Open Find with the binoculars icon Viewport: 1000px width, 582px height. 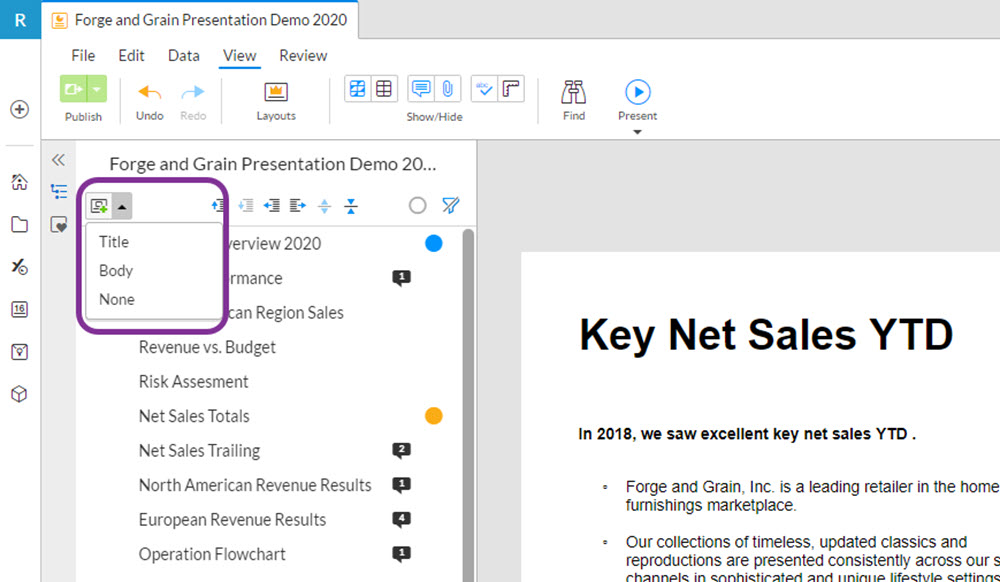[x=574, y=92]
